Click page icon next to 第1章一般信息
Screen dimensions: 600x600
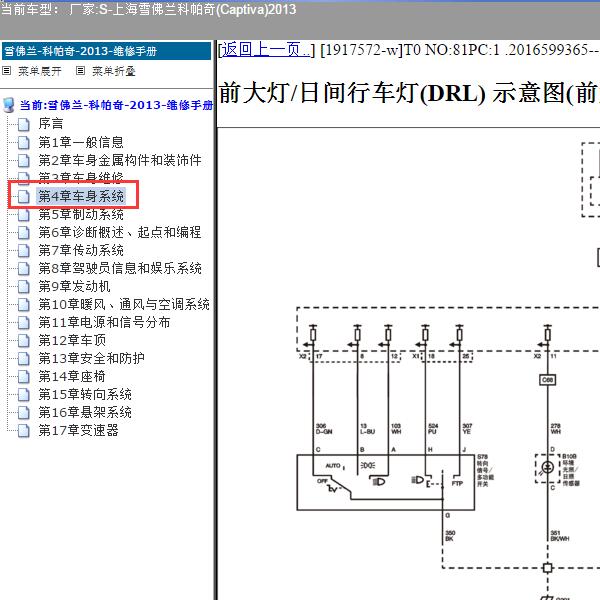[x=24, y=142]
